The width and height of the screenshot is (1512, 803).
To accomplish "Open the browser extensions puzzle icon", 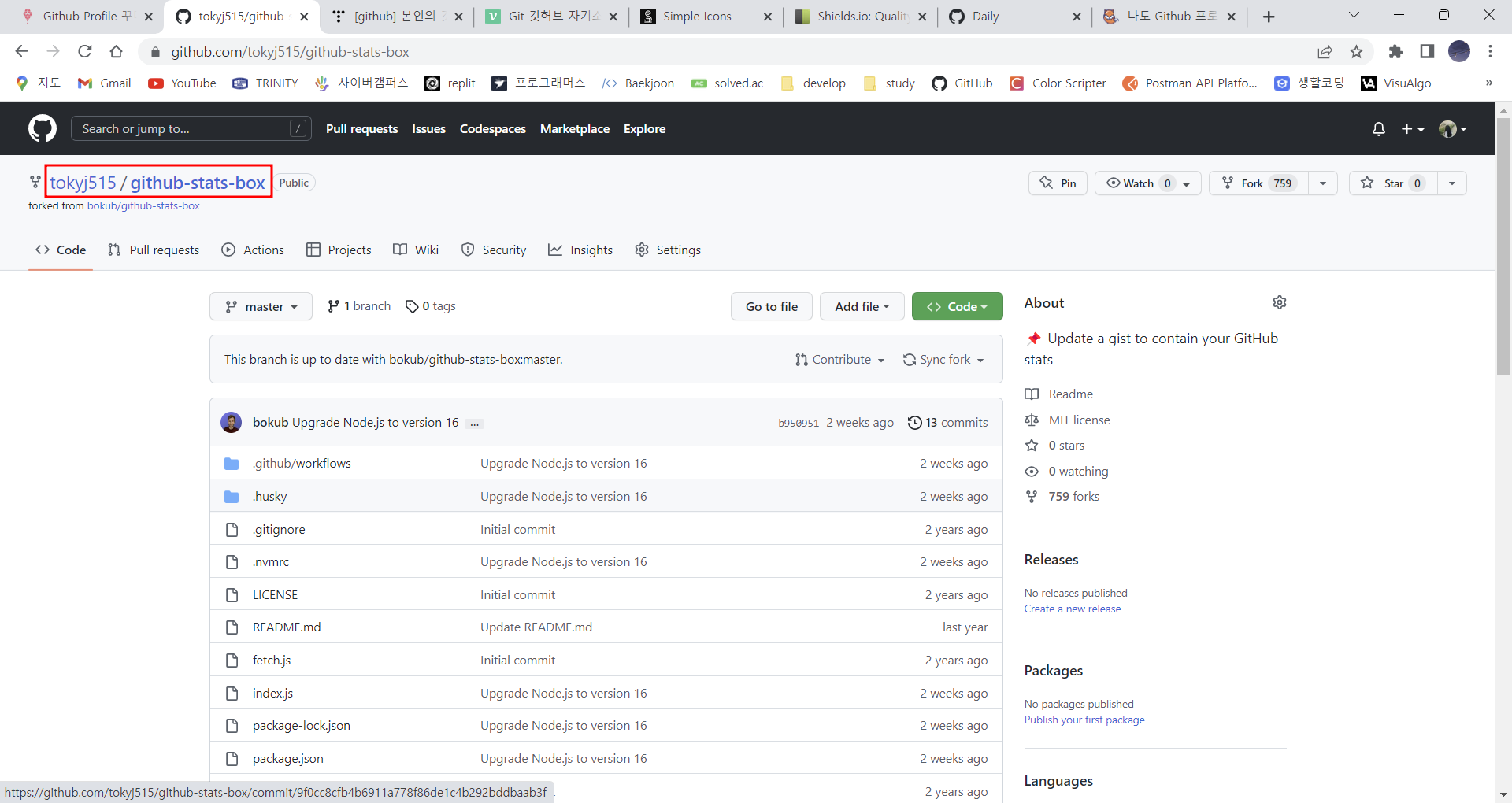I will coord(1395,51).
